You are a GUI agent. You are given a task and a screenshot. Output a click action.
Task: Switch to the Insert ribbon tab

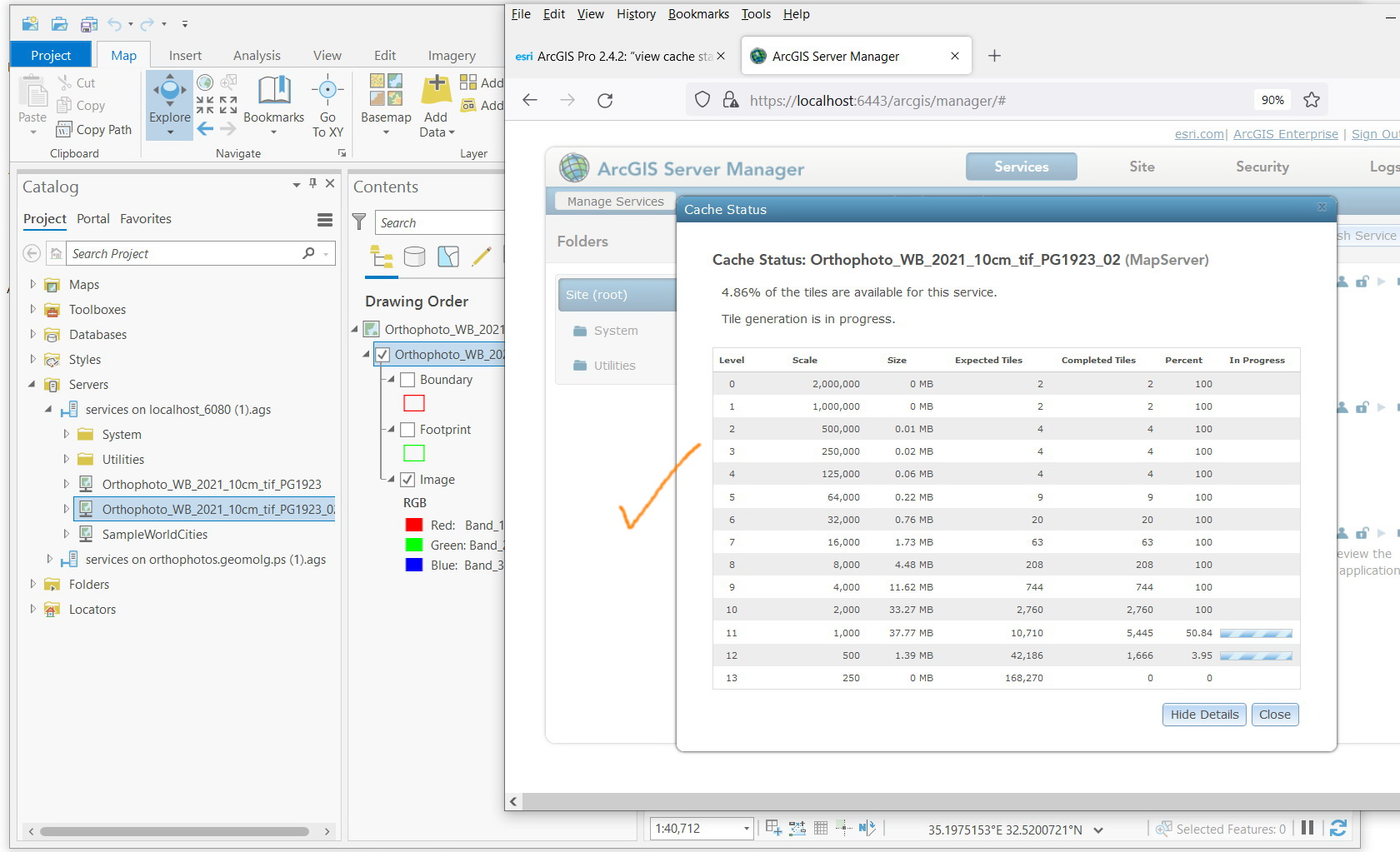click(185, 55)
